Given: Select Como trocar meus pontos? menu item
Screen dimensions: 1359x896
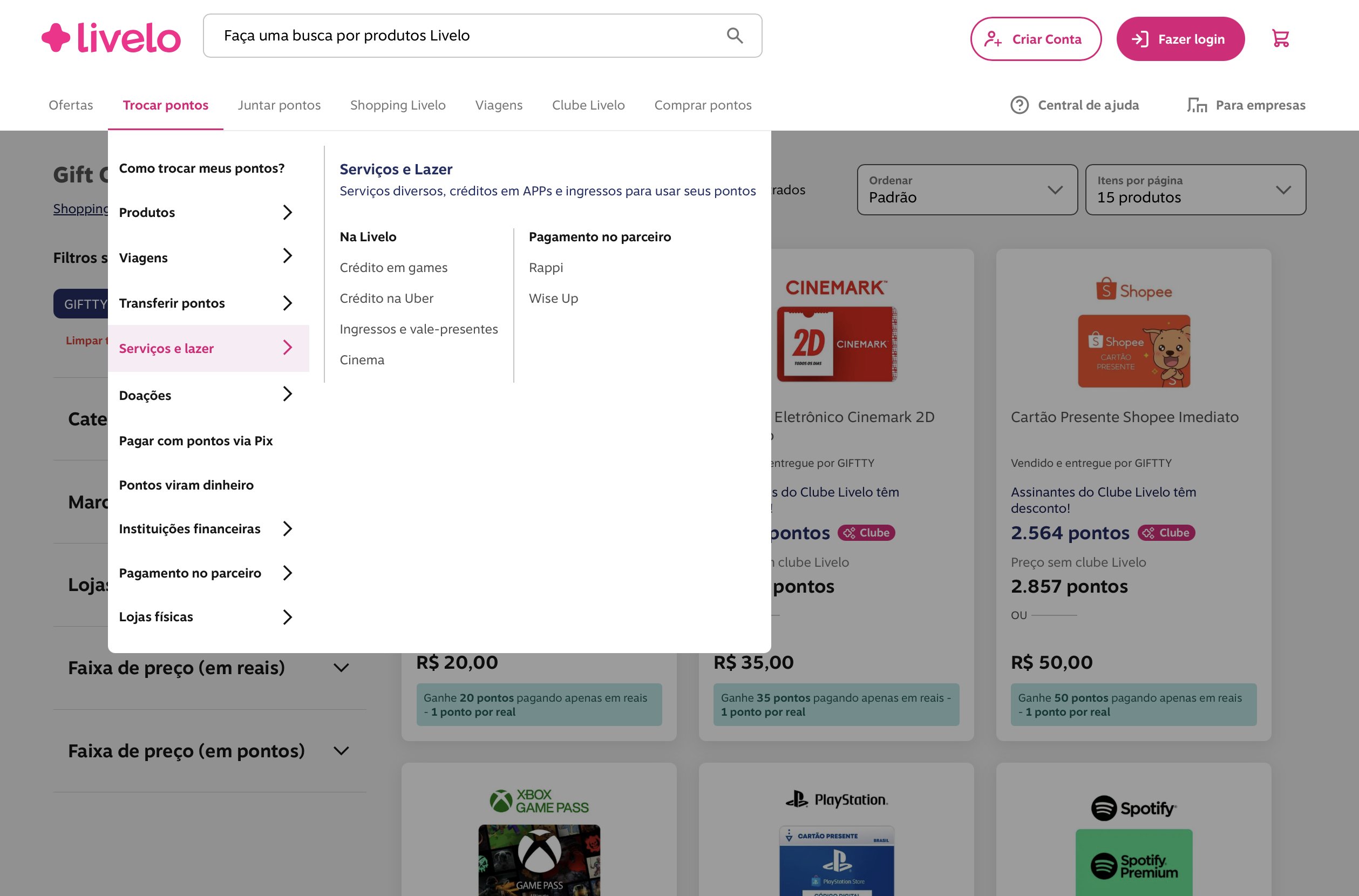Looking at the screenshot, I should click(202, 168).
